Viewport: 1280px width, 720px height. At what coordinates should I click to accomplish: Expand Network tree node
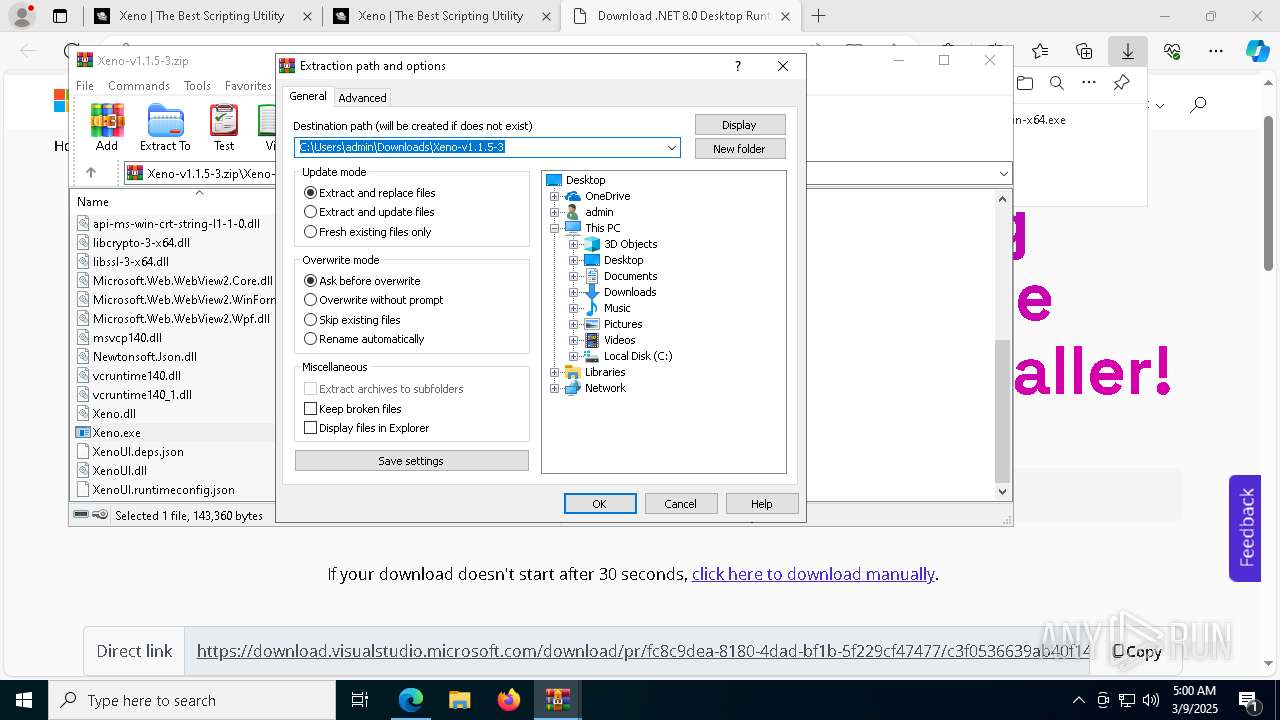click(x=554, y=388)
